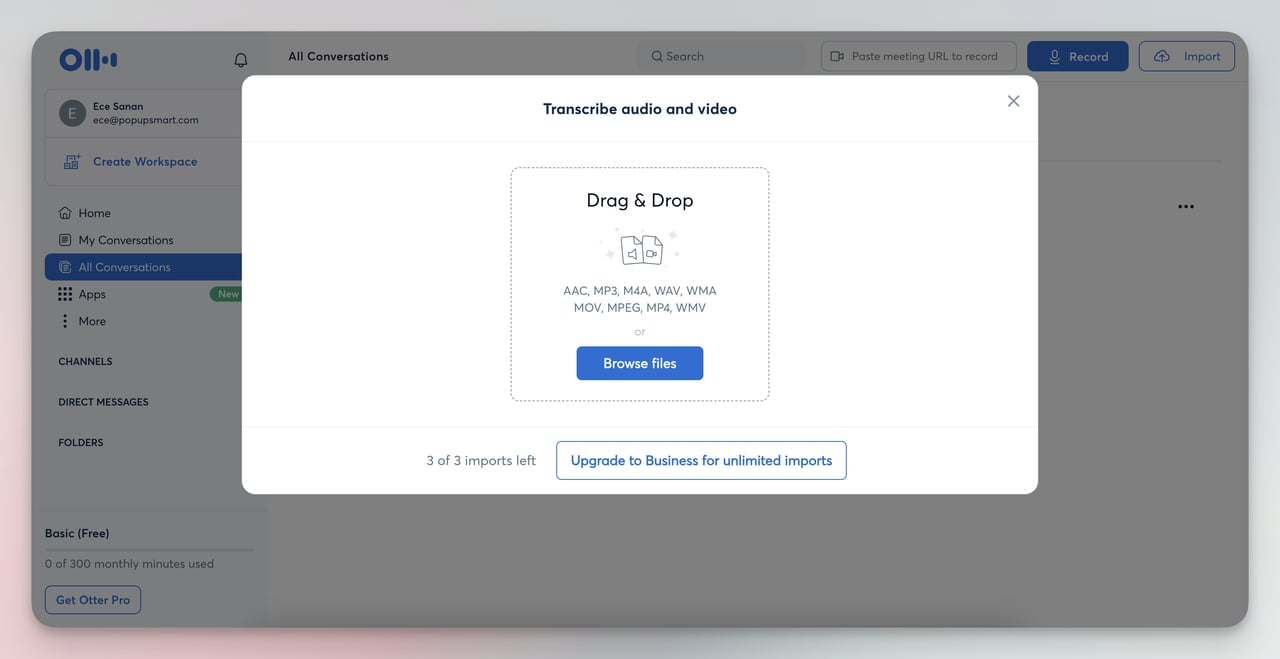The image size is (1280, 659).
Task: Expand the FOLDERS section
Action: (x=81, y=442)
